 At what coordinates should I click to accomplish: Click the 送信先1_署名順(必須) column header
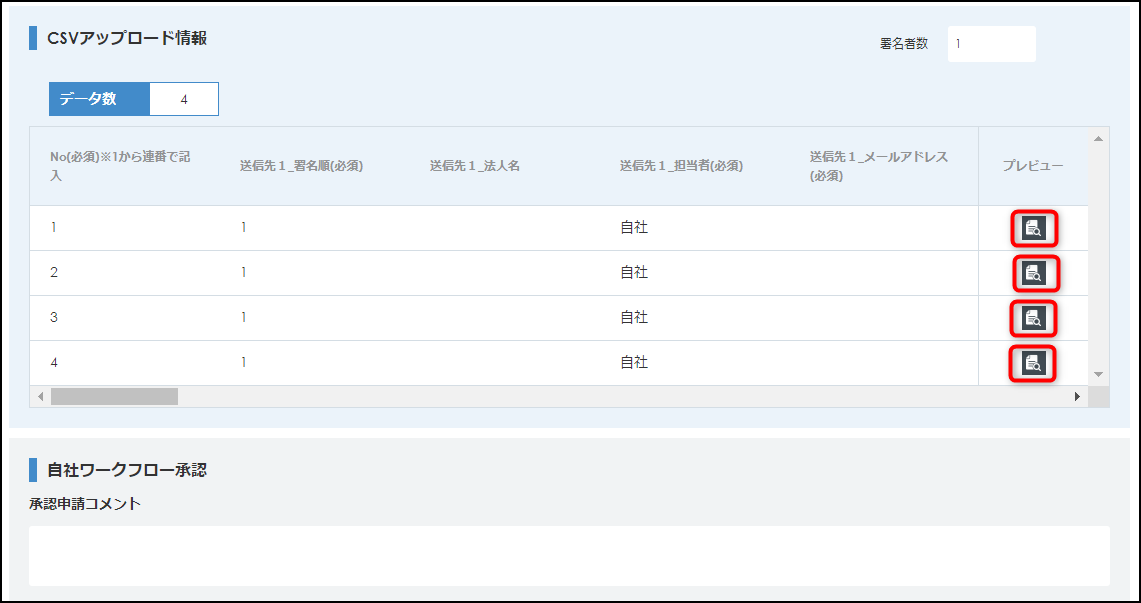click(x=301, y=166)
